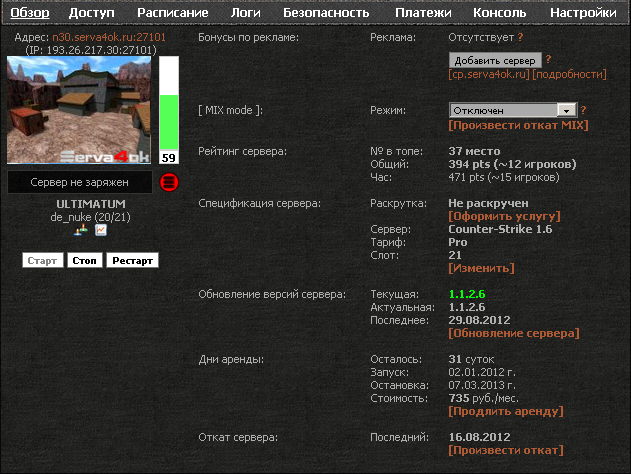The width and height of the screenshot is (631, 474).
Task: Click the server address n30.serva4ok.ru:27101 link
Action: tap(109, 37)
